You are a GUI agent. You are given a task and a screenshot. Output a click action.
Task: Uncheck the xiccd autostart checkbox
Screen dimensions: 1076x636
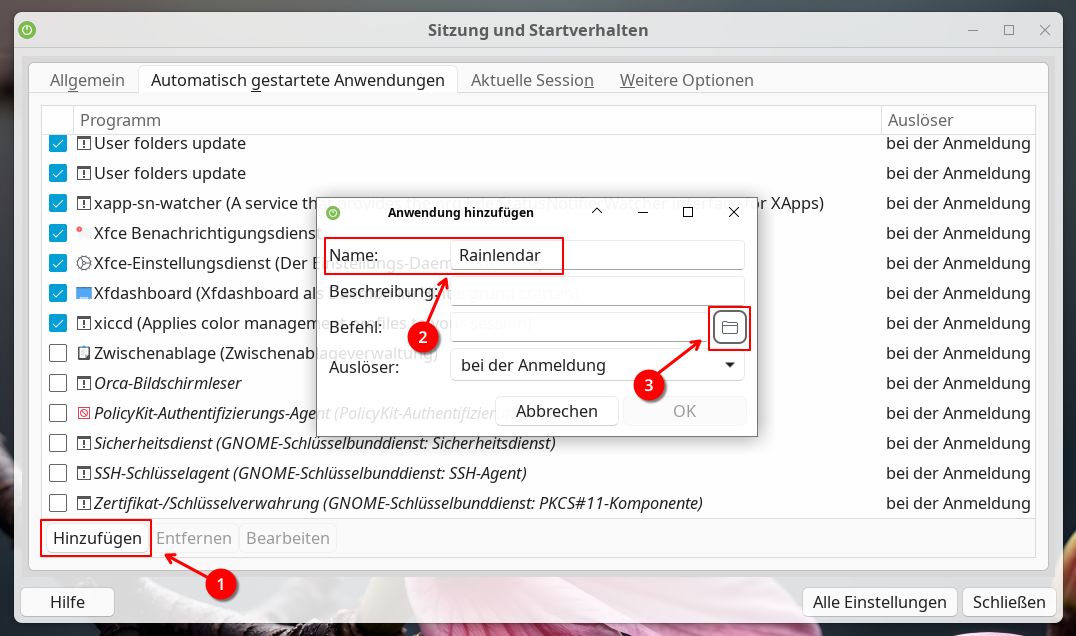click(58, 323)
